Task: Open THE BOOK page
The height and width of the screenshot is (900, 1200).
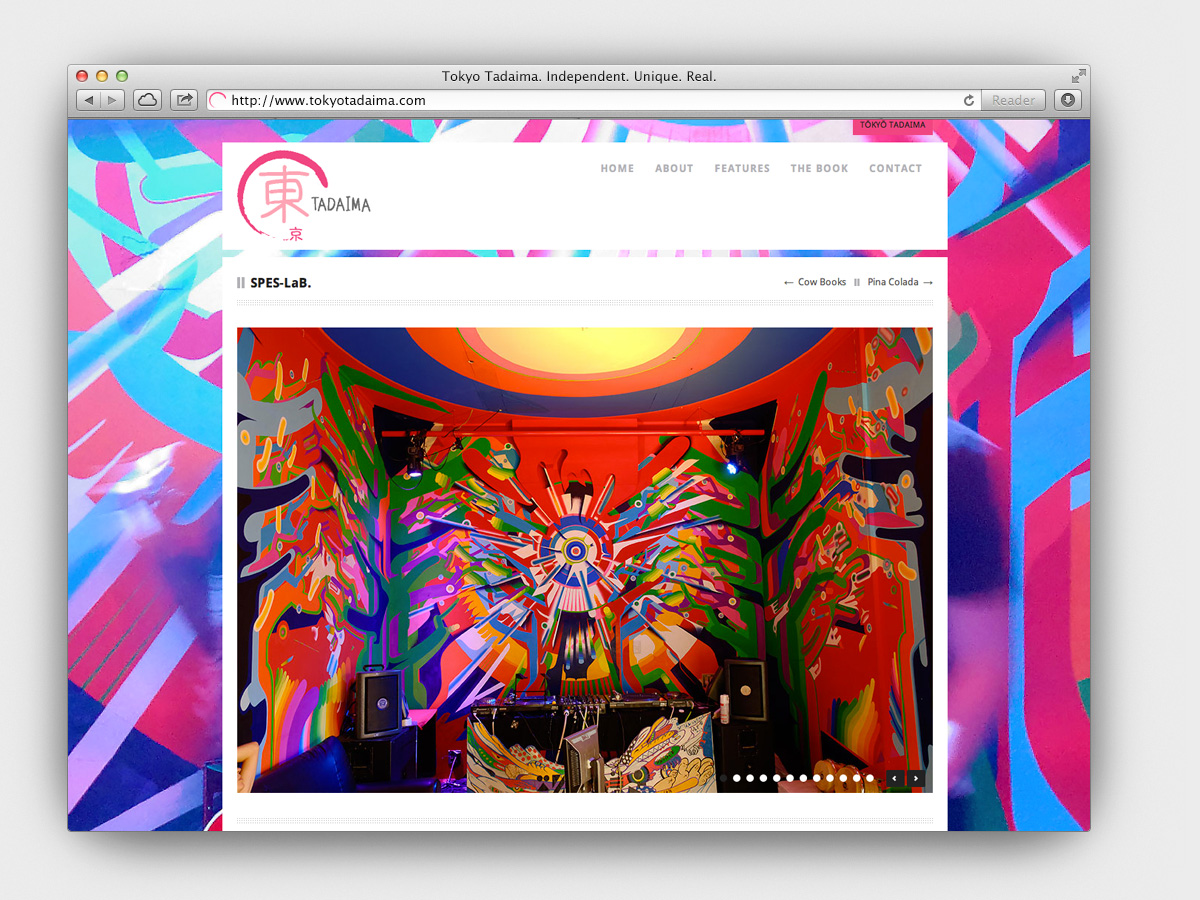Action: coord(819,169)
